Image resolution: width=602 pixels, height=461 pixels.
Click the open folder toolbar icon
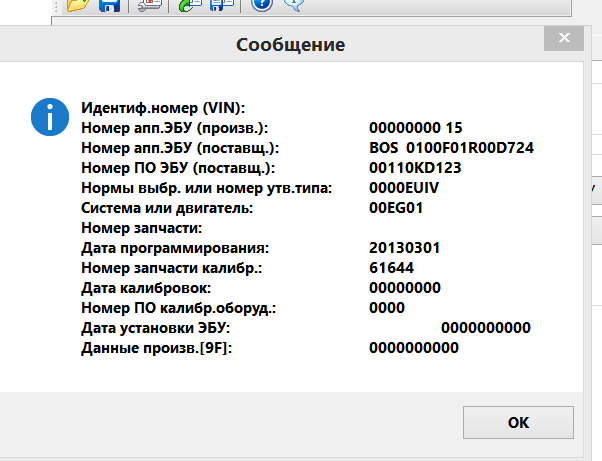coord(79,5)
